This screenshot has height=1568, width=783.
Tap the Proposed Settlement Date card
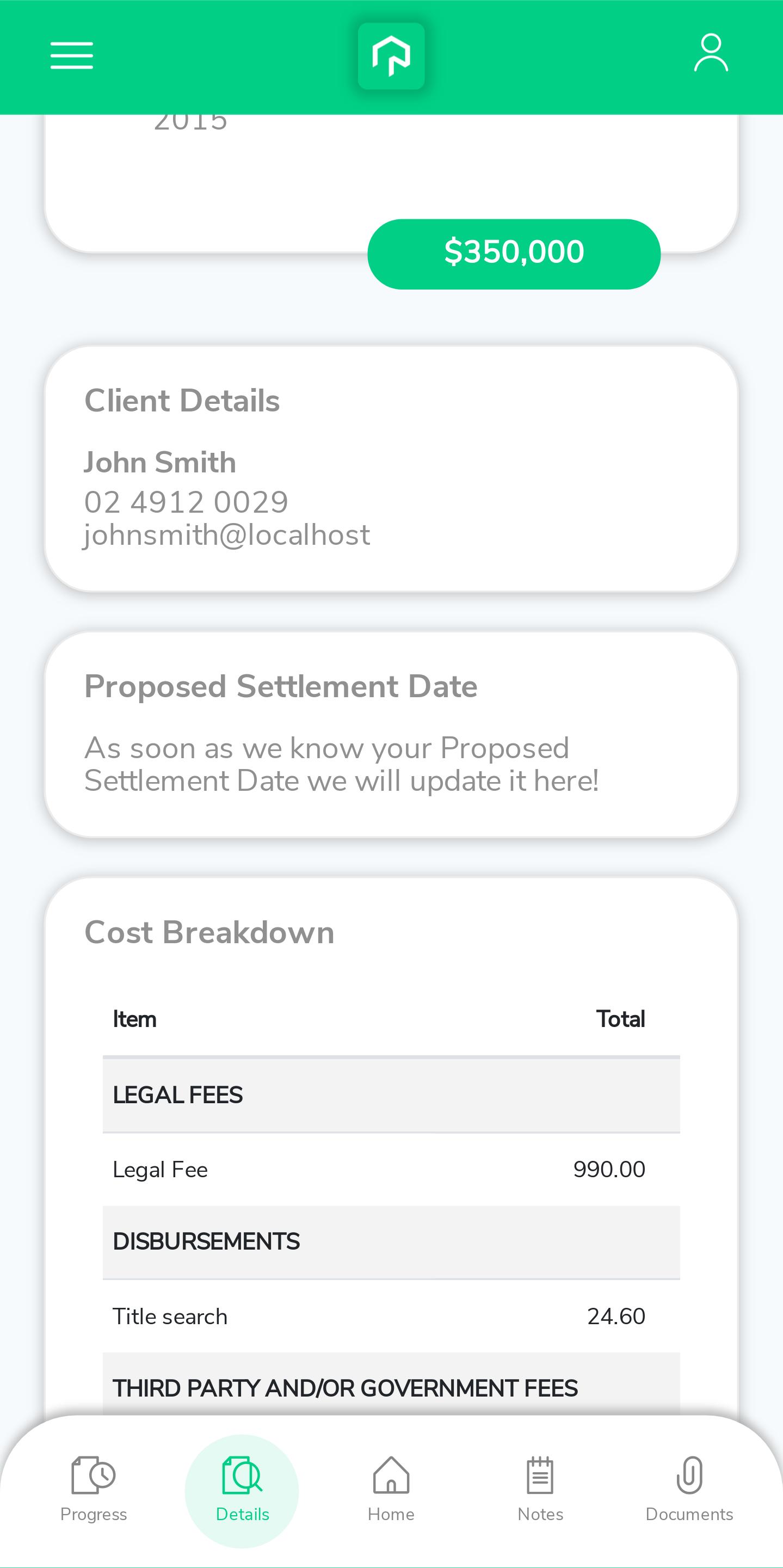391,735
